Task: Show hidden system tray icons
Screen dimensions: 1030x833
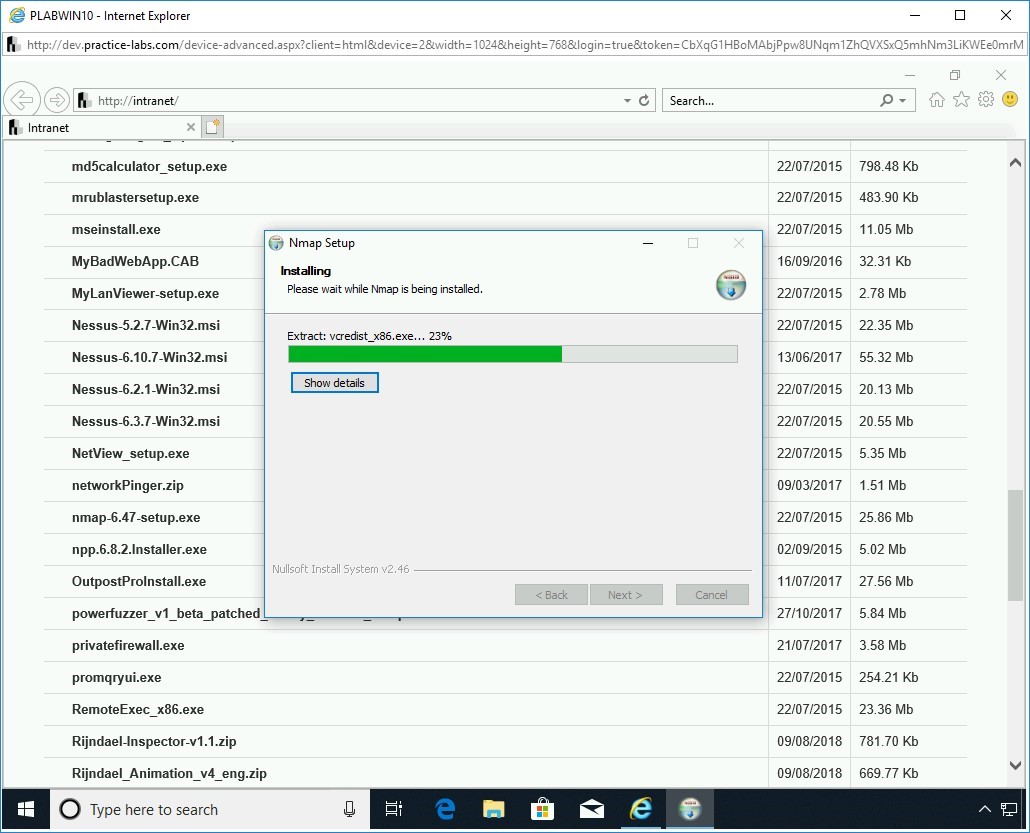Action: [983, 809]
